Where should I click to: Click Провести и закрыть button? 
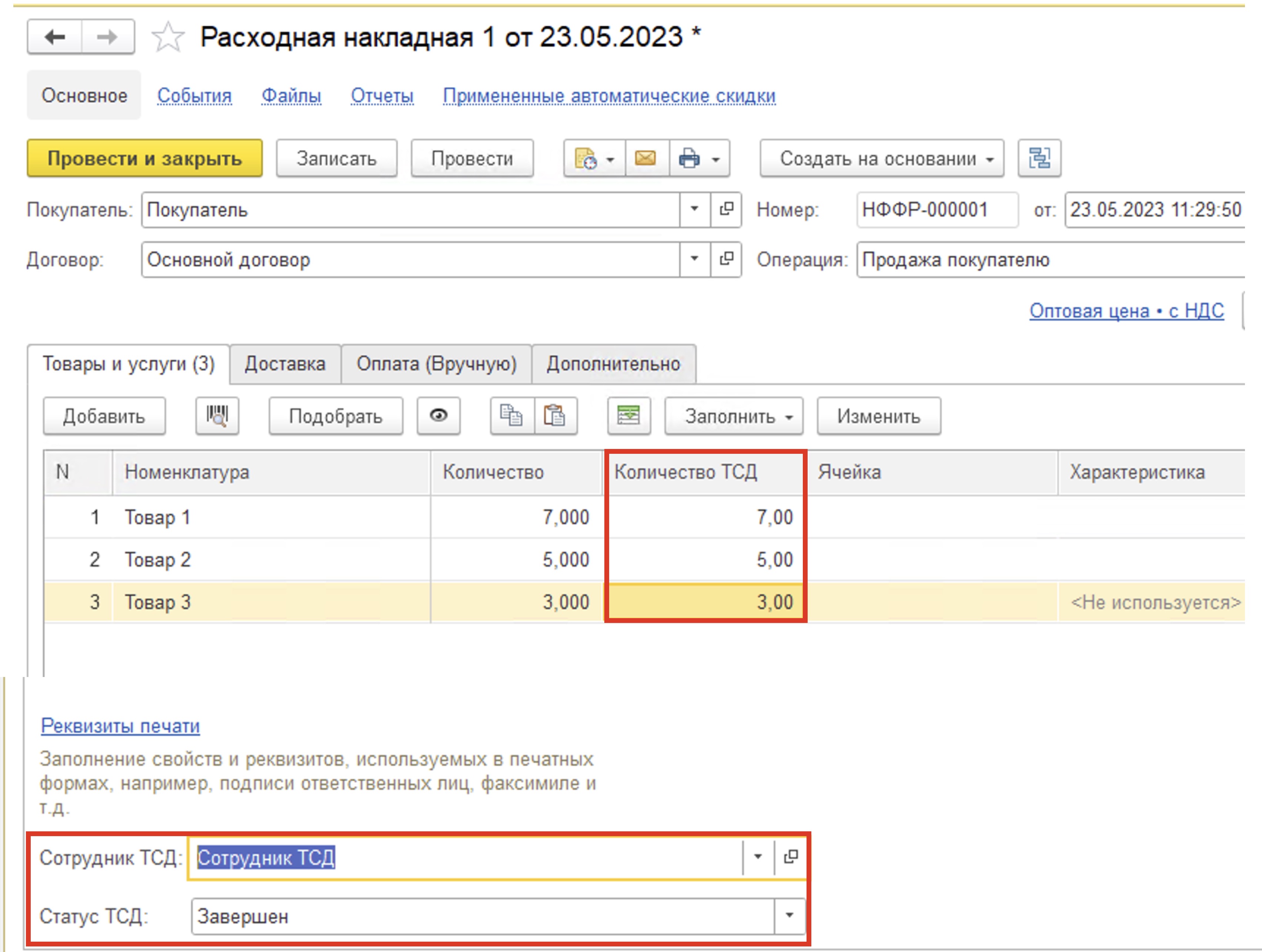tap(145, 158)
